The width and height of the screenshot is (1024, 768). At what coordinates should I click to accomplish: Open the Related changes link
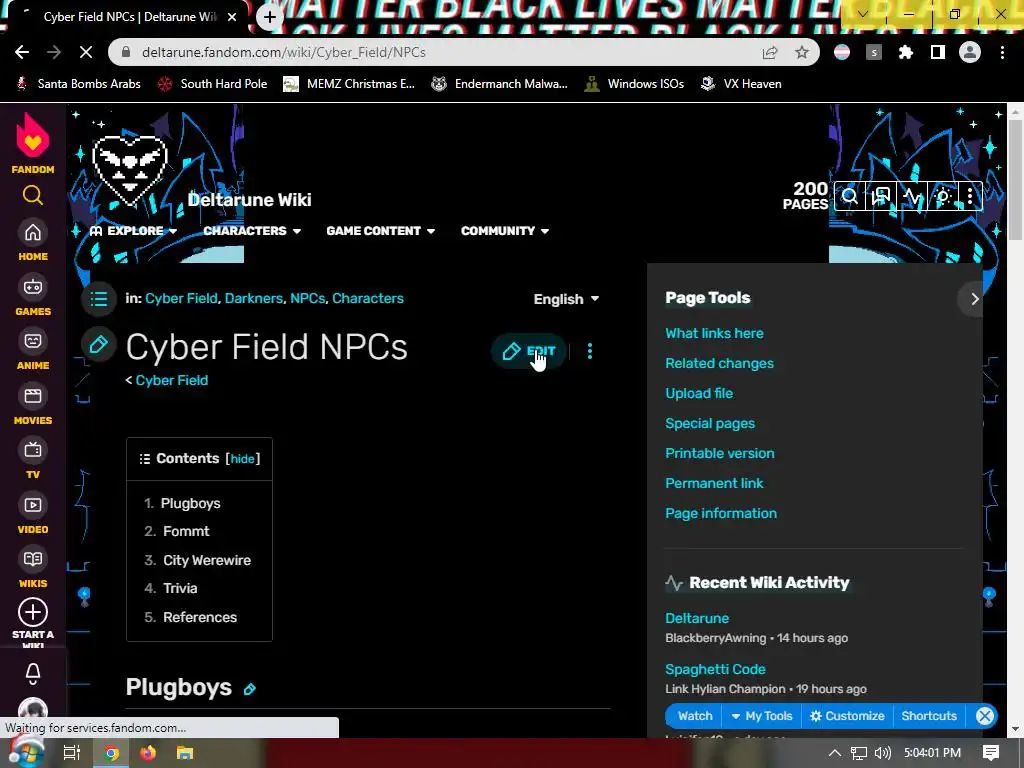pyautogui.click(x=719, y=363)
